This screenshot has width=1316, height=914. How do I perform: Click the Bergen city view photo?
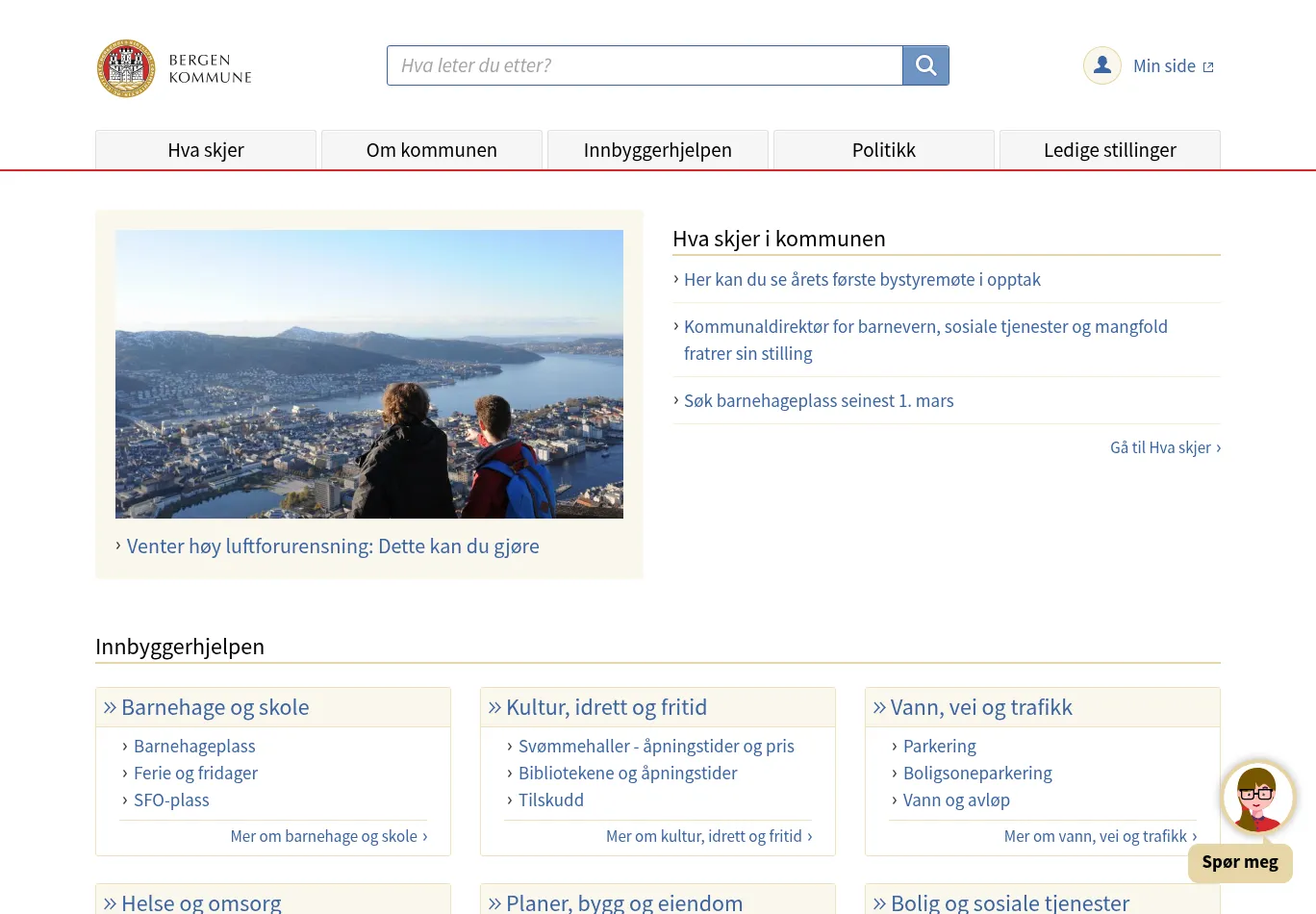coord(369,373)
